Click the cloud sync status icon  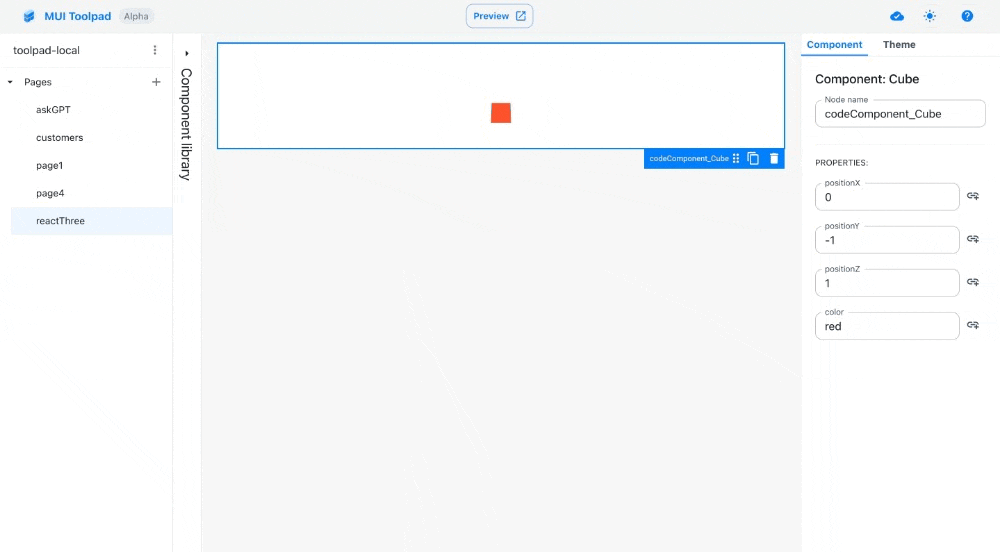pos(897,16)
